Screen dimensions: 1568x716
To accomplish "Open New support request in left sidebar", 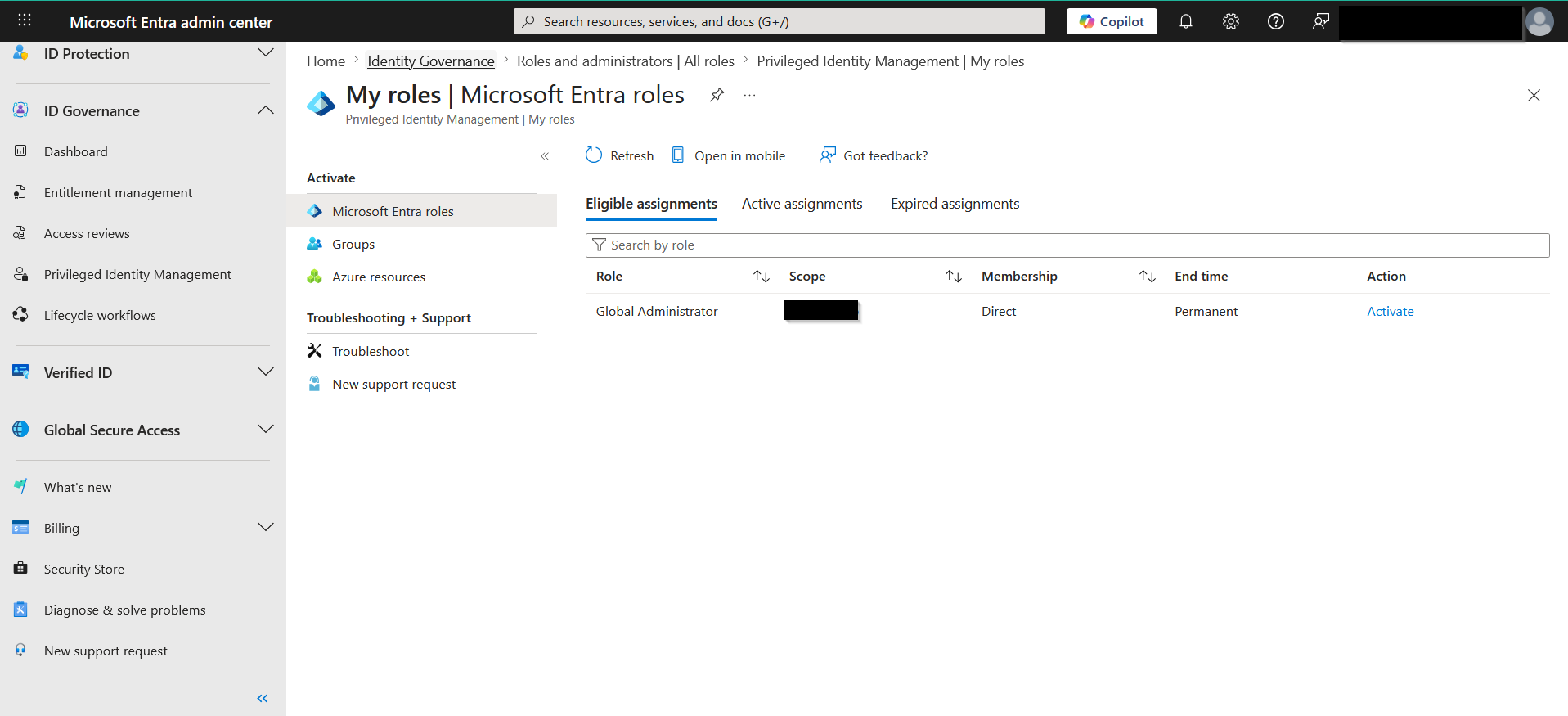I will (106, 651).
